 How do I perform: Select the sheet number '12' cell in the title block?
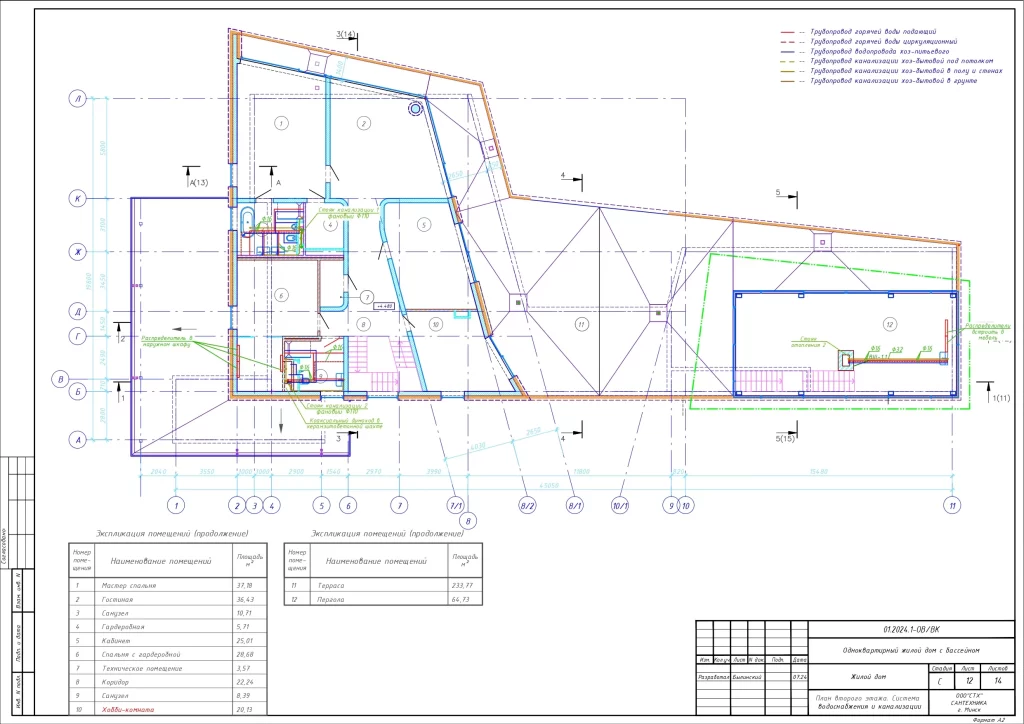[967, 680]
